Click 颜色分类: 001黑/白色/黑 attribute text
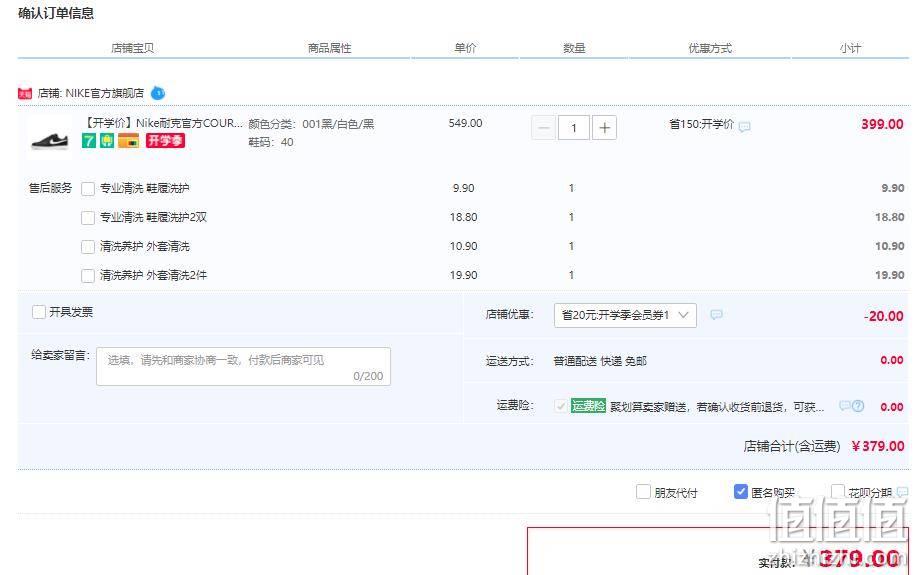 pyautogui.click(x=311, y=124)
